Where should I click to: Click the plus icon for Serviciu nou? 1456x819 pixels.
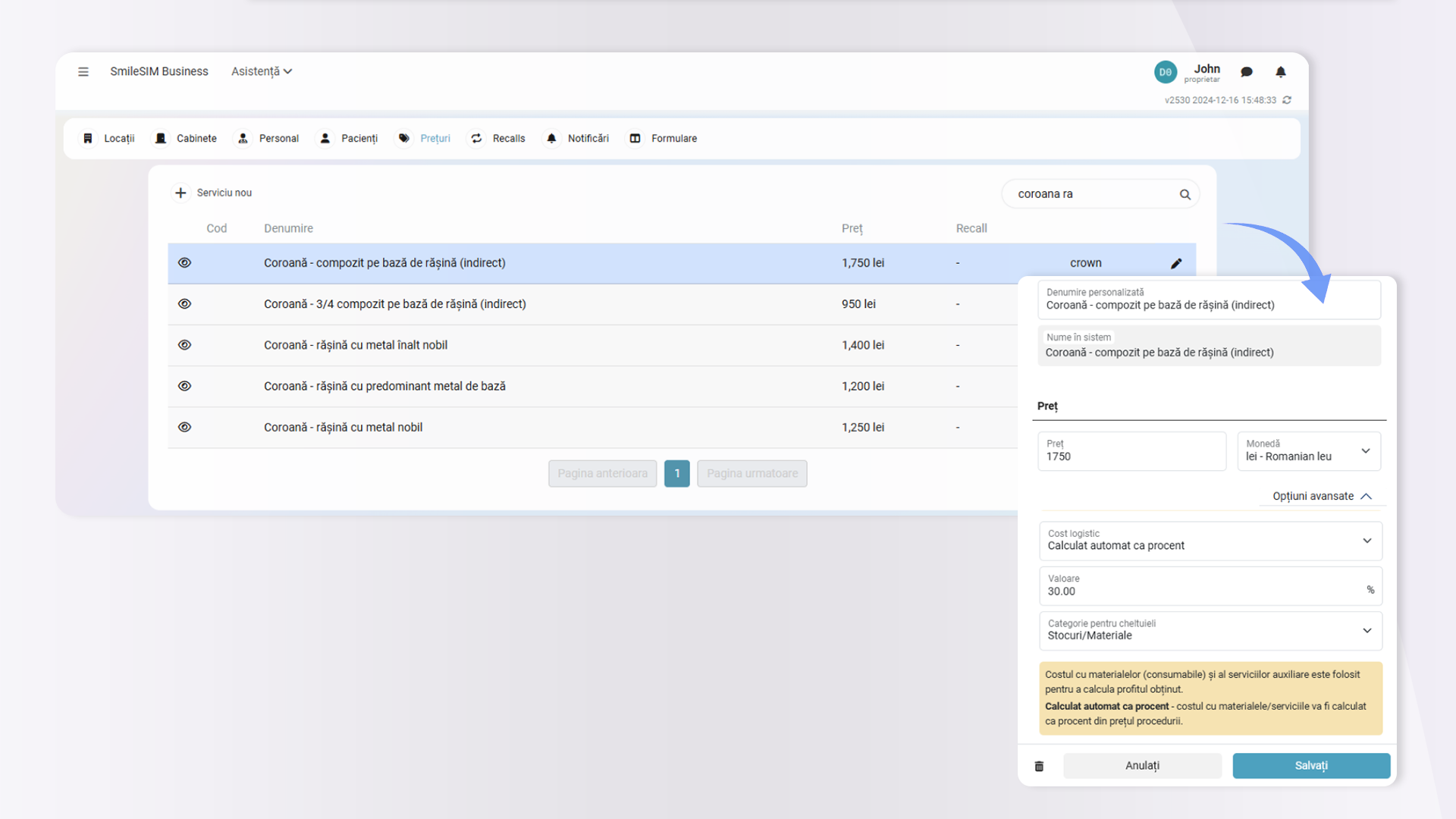(180, 193)
